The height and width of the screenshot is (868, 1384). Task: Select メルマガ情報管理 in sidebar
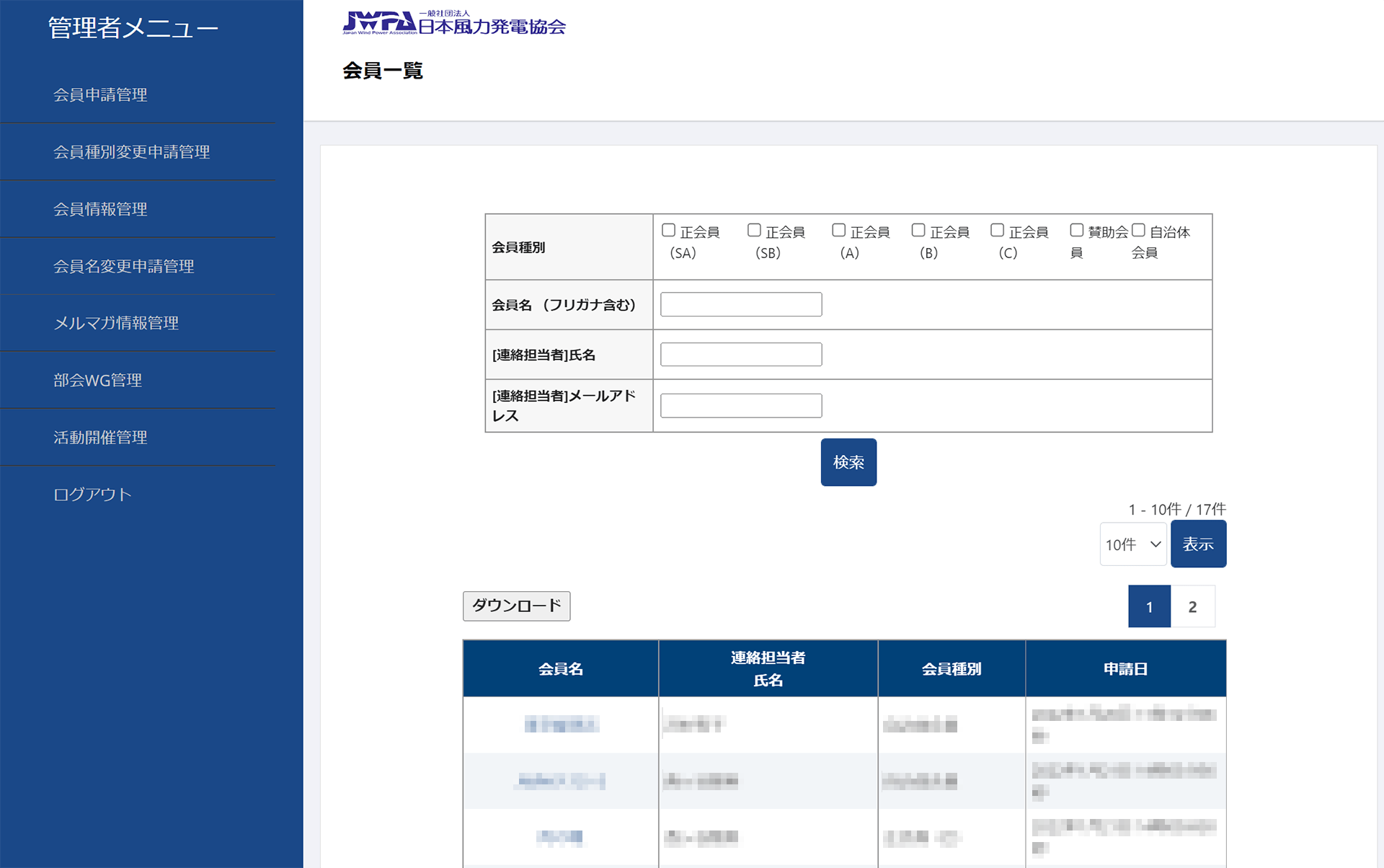[x=116, y=323]
